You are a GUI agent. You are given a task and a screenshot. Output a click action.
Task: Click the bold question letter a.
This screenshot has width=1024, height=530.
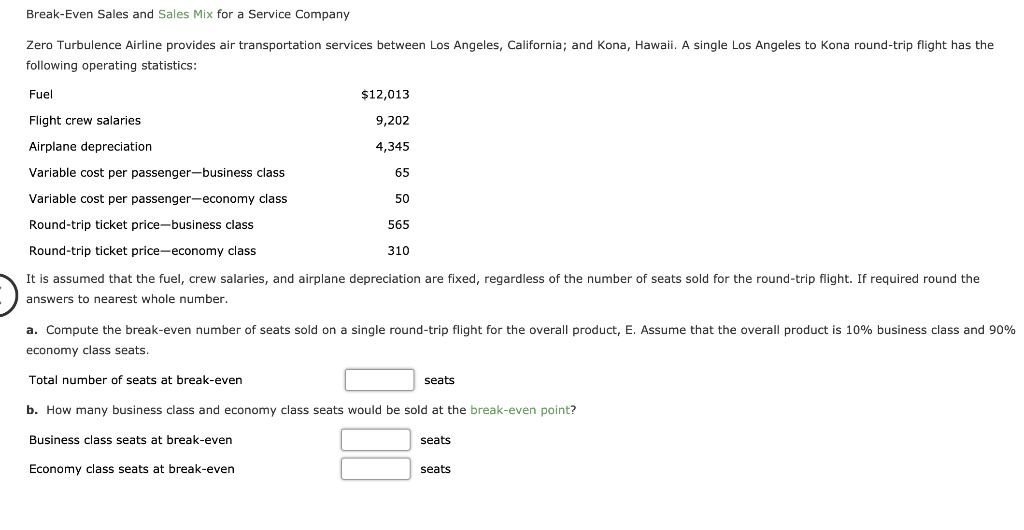31,330
